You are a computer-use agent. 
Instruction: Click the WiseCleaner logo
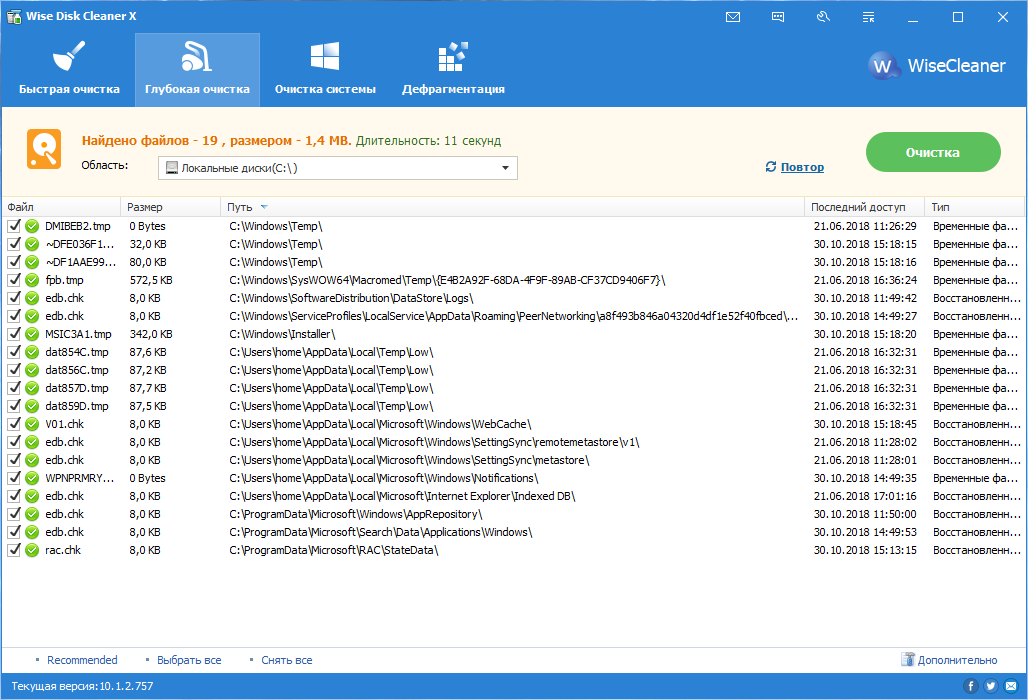[x=937, y=66]
